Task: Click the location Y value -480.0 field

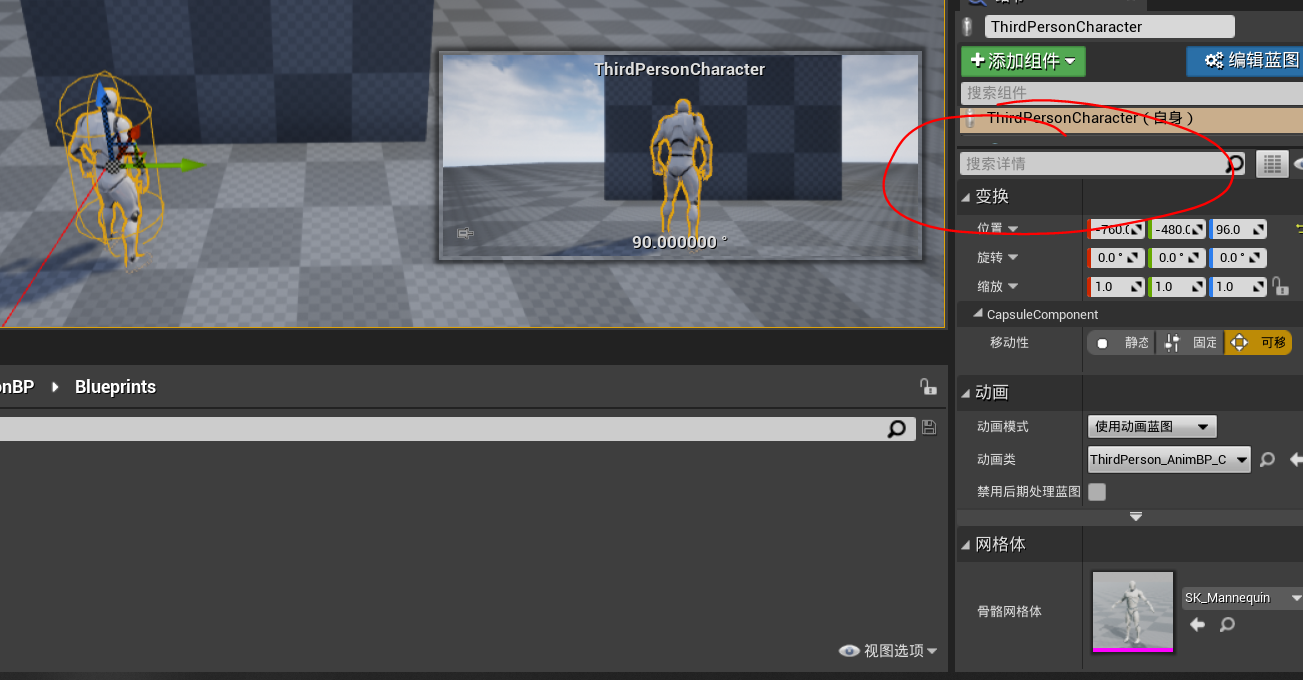Action: click(1177, 229)
